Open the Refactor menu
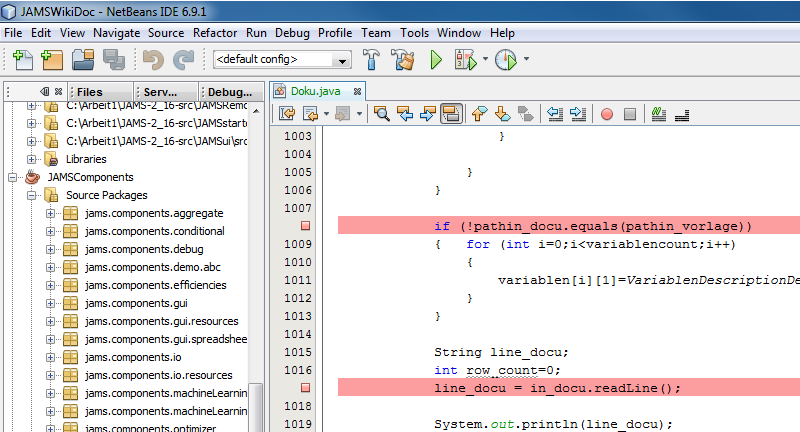The height and width of the screenshot is (432, 800). 215,33
